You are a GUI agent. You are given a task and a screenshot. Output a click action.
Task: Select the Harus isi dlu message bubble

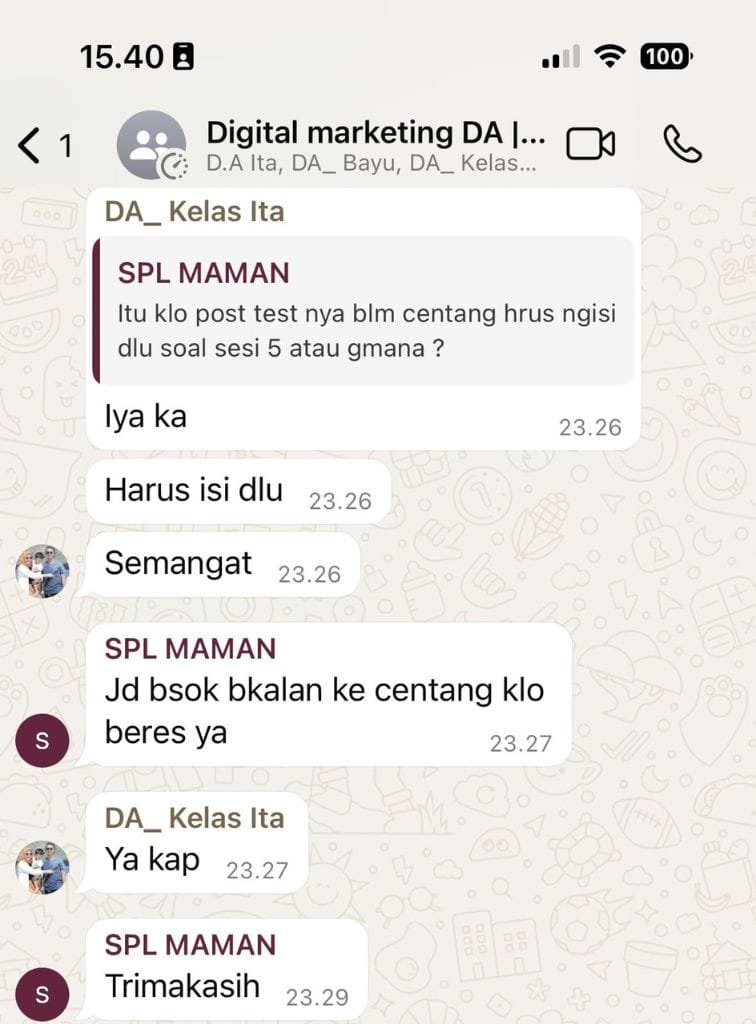click(x=238, y=491)
